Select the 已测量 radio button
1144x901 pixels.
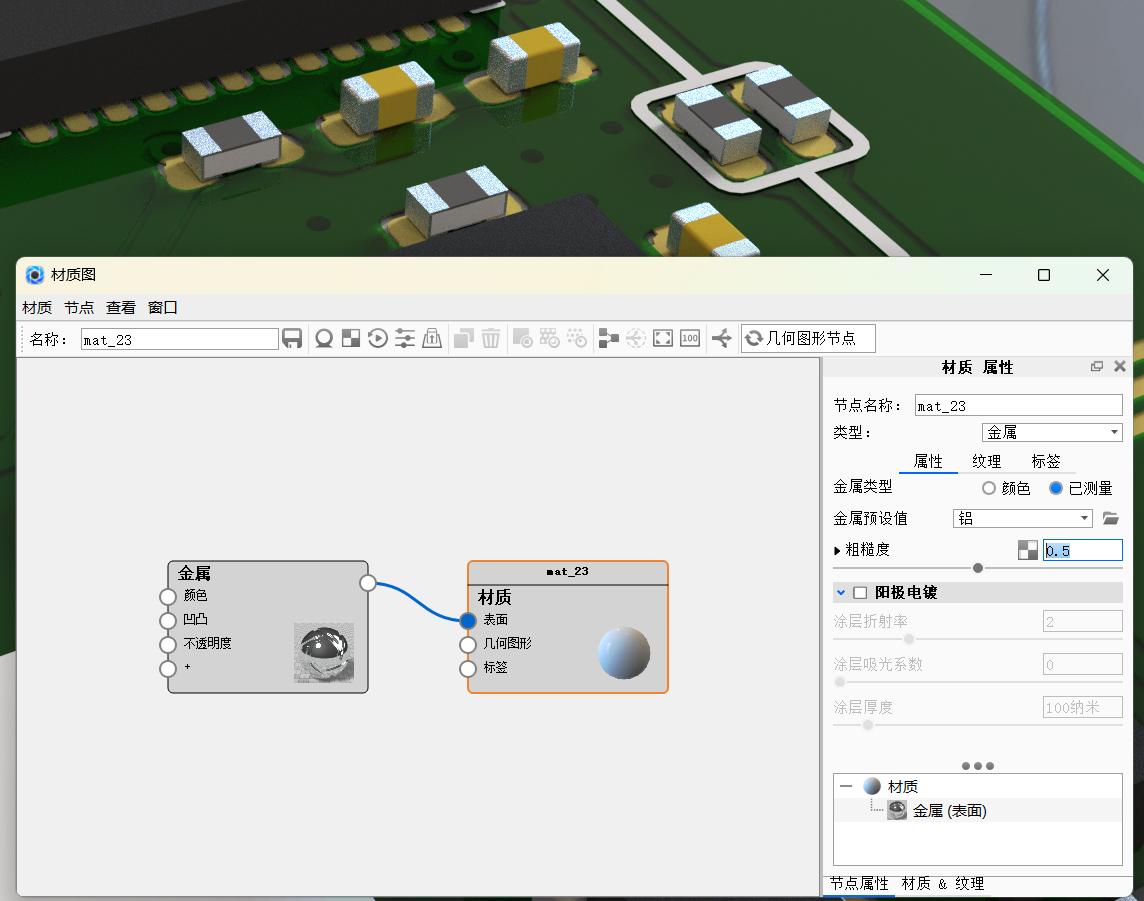[1057, 488]
